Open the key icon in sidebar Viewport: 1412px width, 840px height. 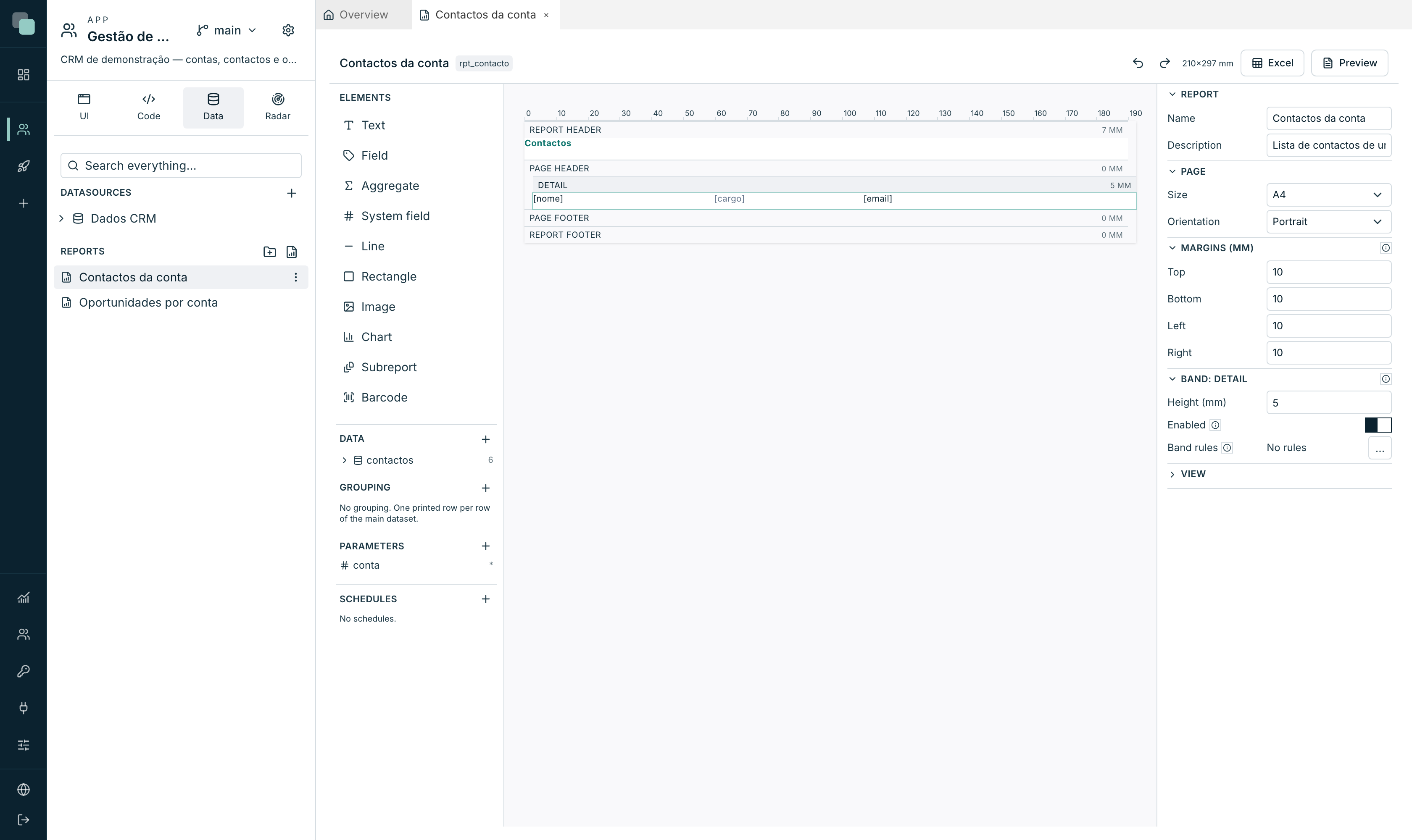point(23,671)
